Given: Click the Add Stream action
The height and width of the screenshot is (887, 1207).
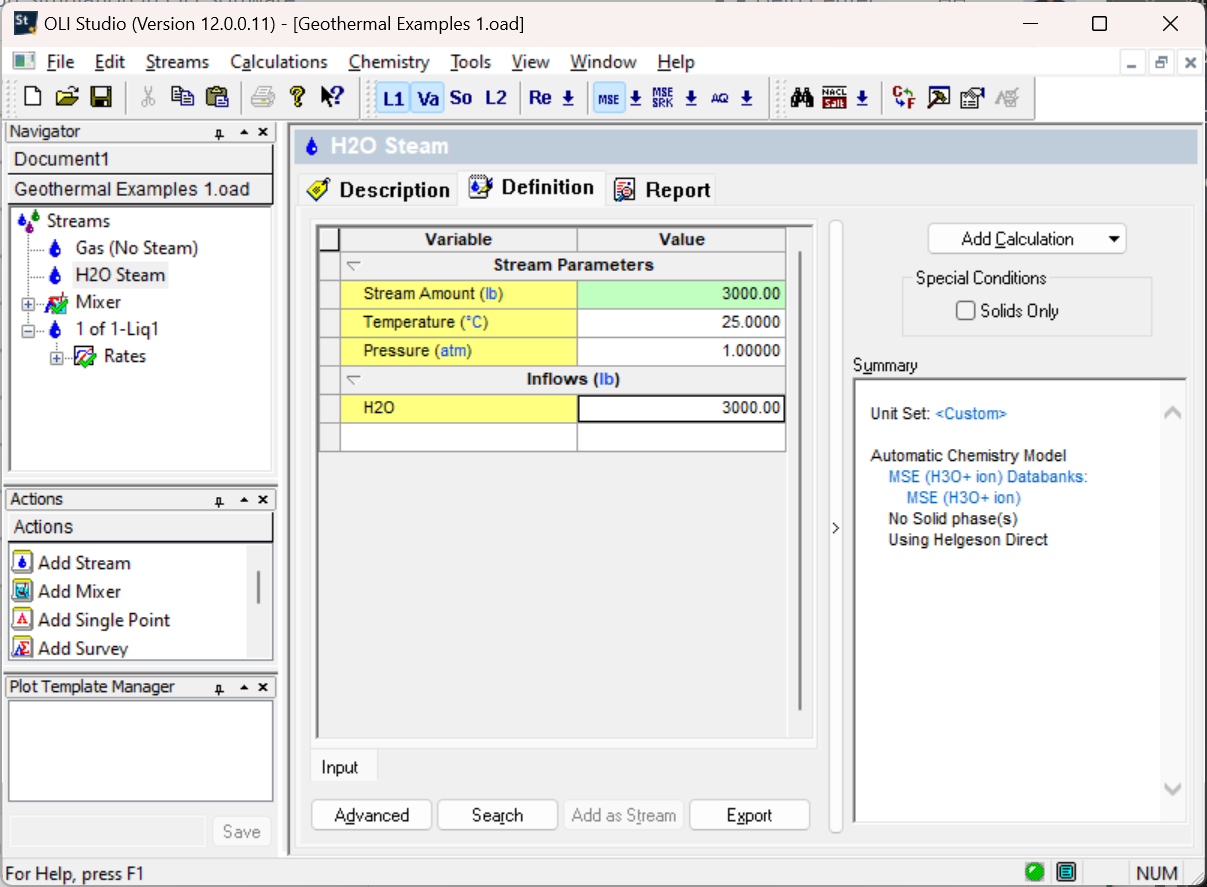Looking at the screenshot, I should coord(84,563).
